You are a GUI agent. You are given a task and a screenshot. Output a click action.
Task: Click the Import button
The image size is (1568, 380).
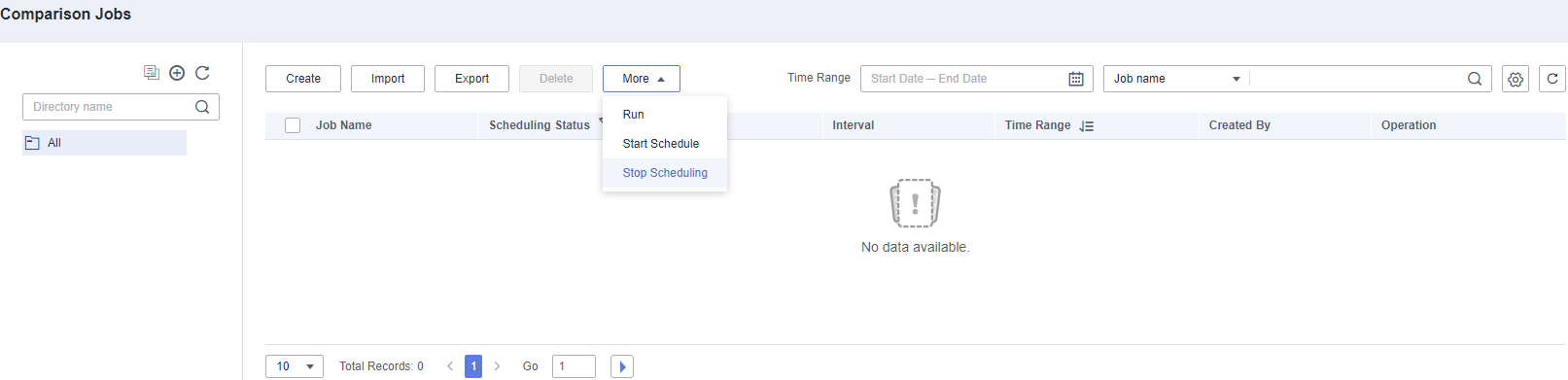pos(388,79)
